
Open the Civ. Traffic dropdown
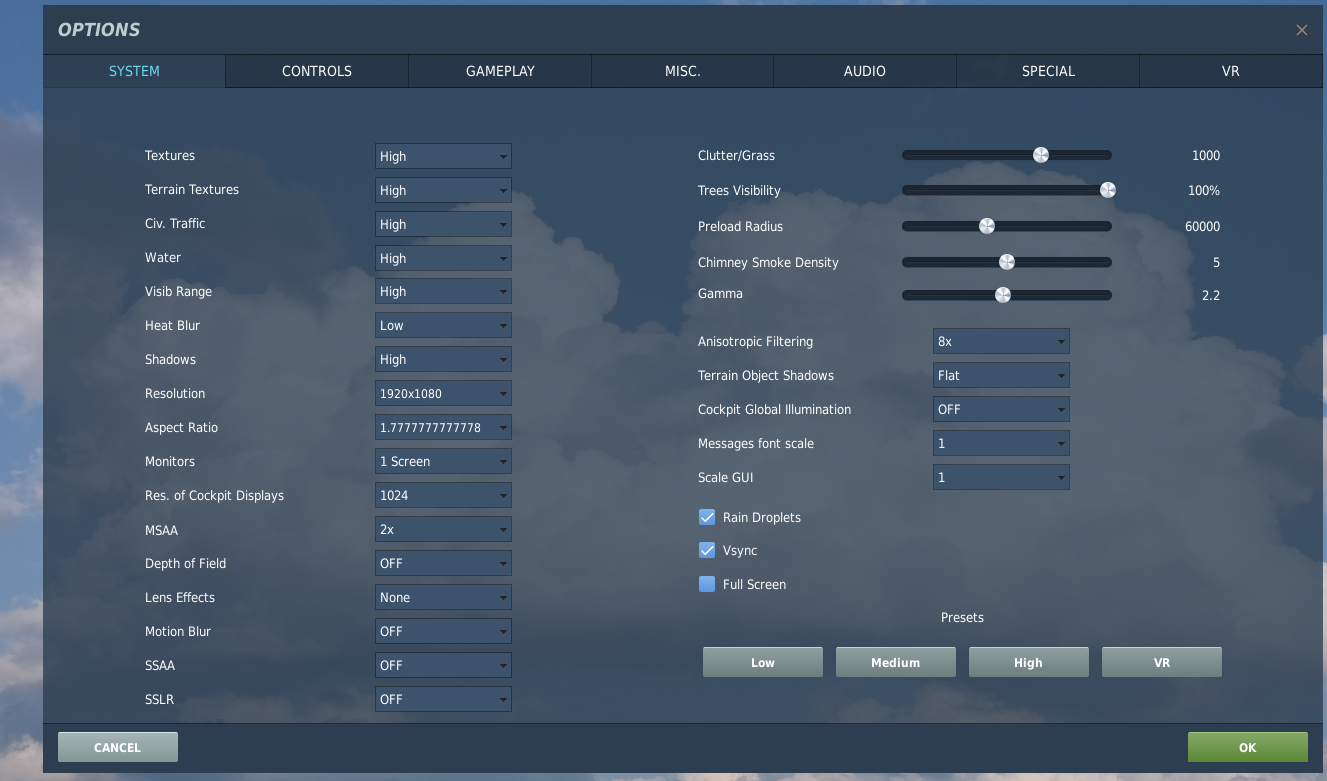(443, 224)
